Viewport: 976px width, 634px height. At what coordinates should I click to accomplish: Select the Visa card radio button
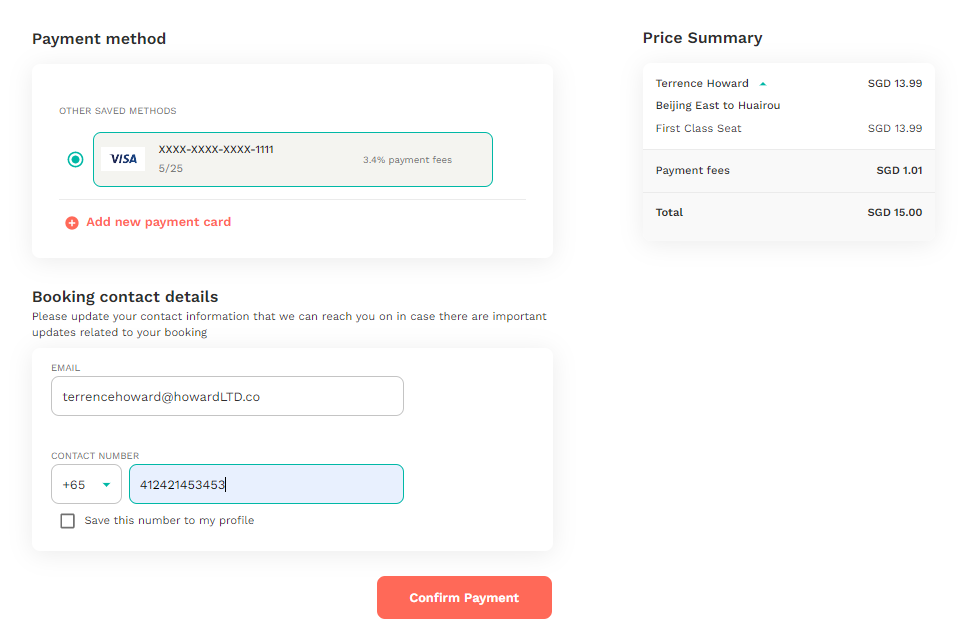(75, 159)
